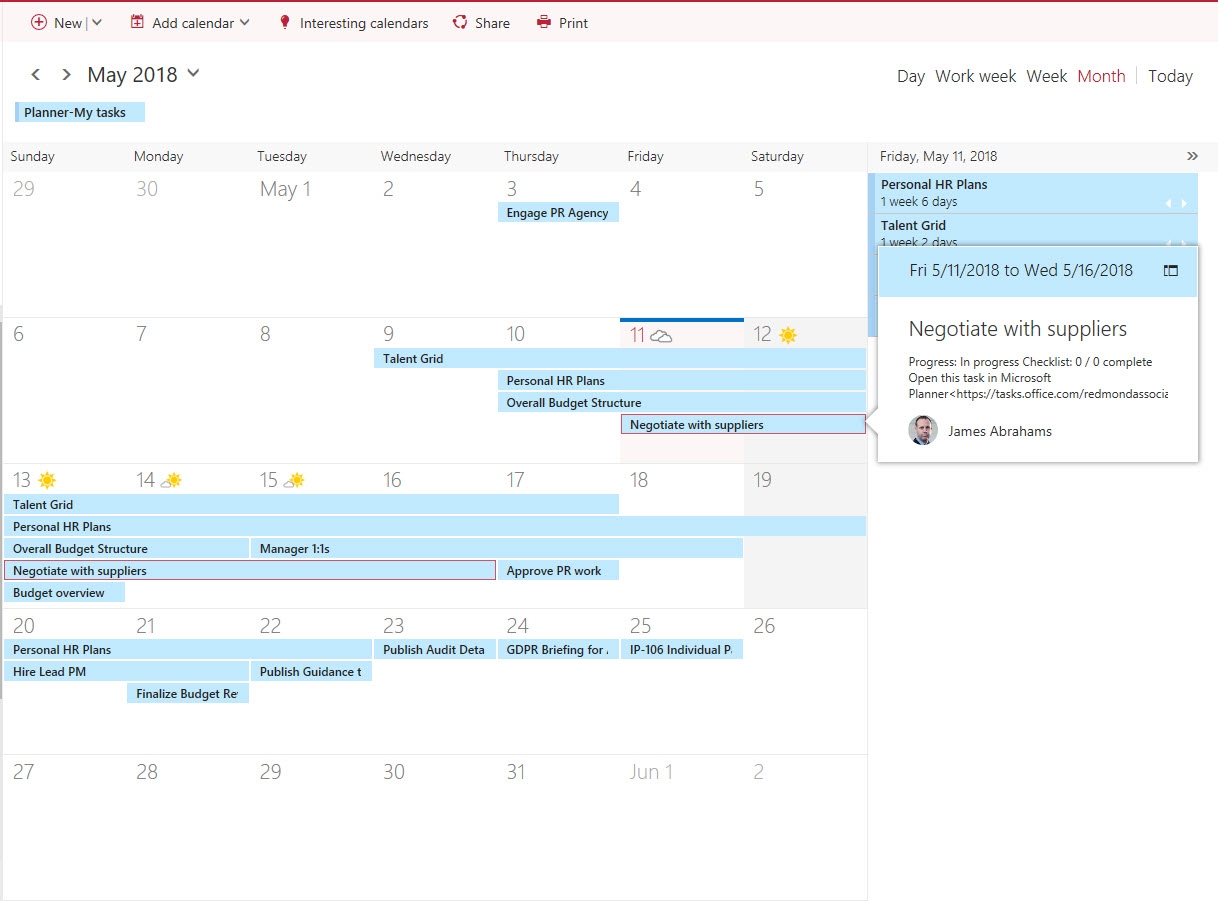Select Talent Grid event on May 9
Screen dimensions: 1218x901
coord(620,358)
